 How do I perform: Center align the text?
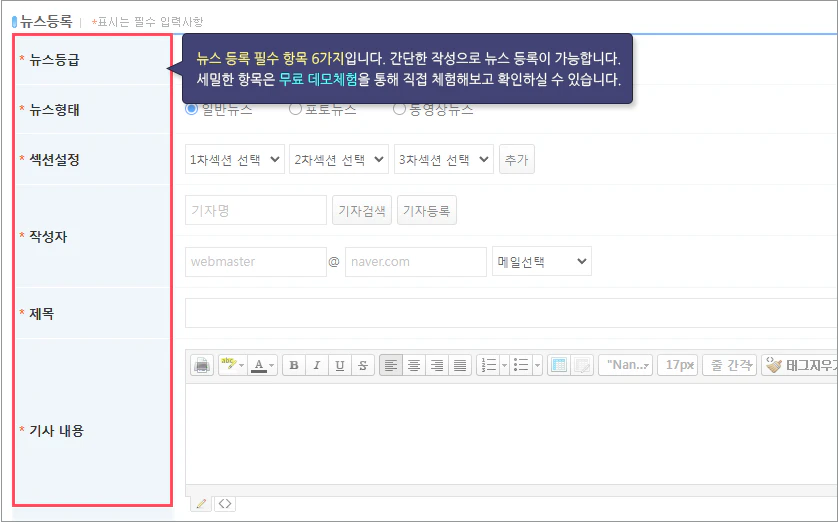point(414,365)
